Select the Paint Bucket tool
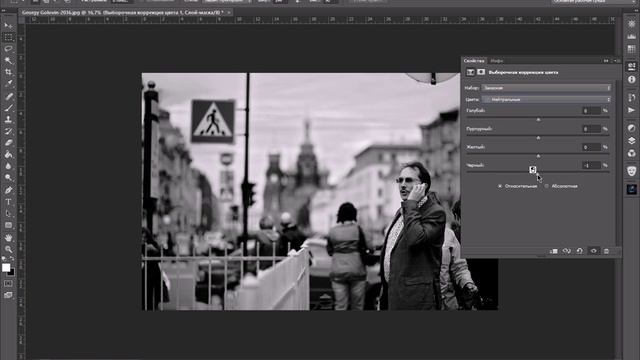This screenshot has width=640, height=360. 8,155
